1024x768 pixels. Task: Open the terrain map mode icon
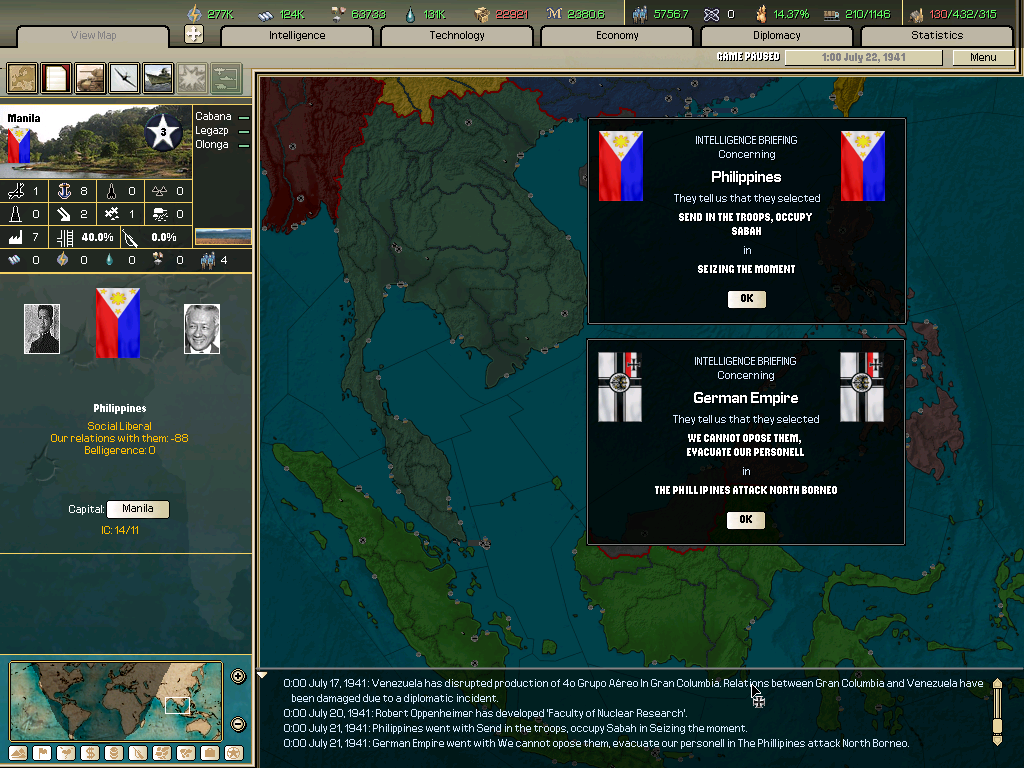click(x=17, y=755)
